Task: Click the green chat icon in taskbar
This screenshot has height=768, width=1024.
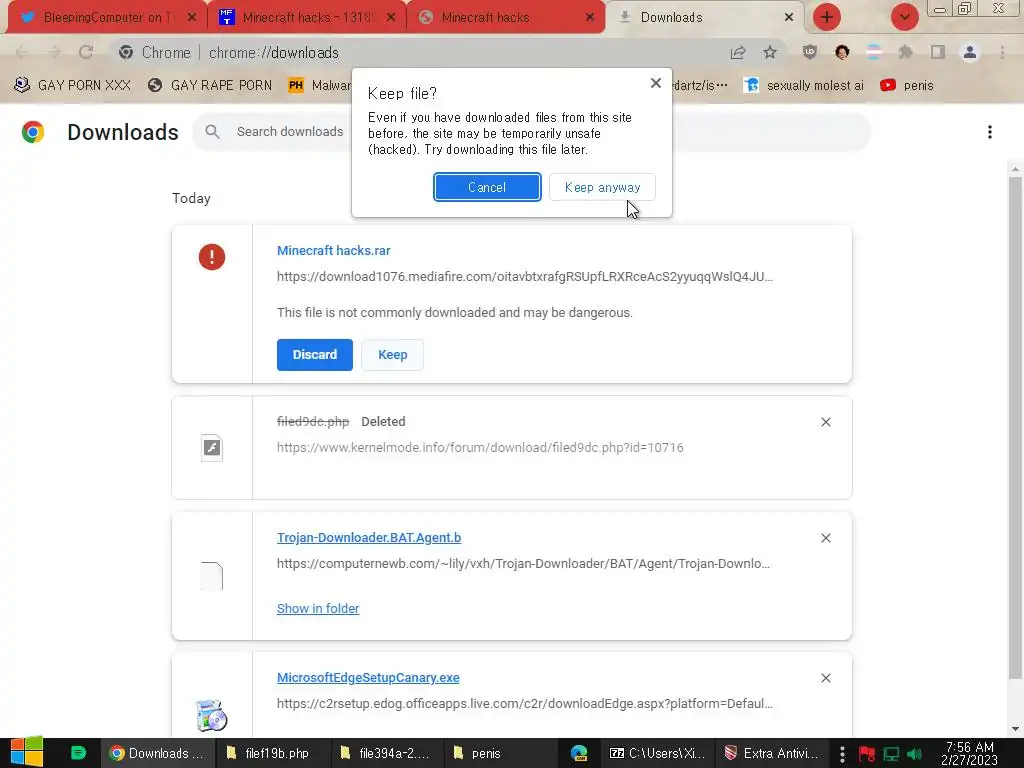Action: coord(78,753)
